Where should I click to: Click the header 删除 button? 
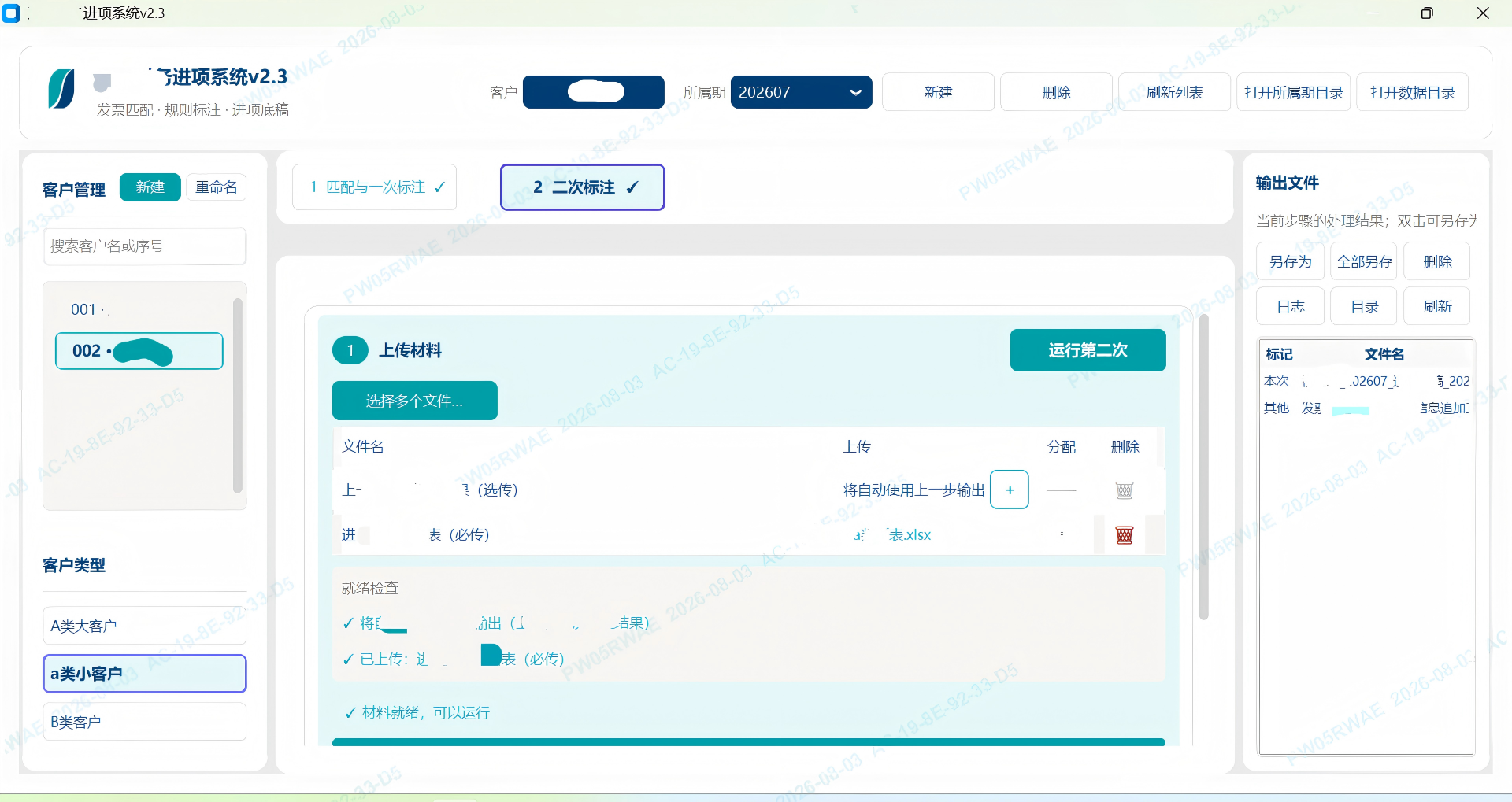[x=1056, y=92]
